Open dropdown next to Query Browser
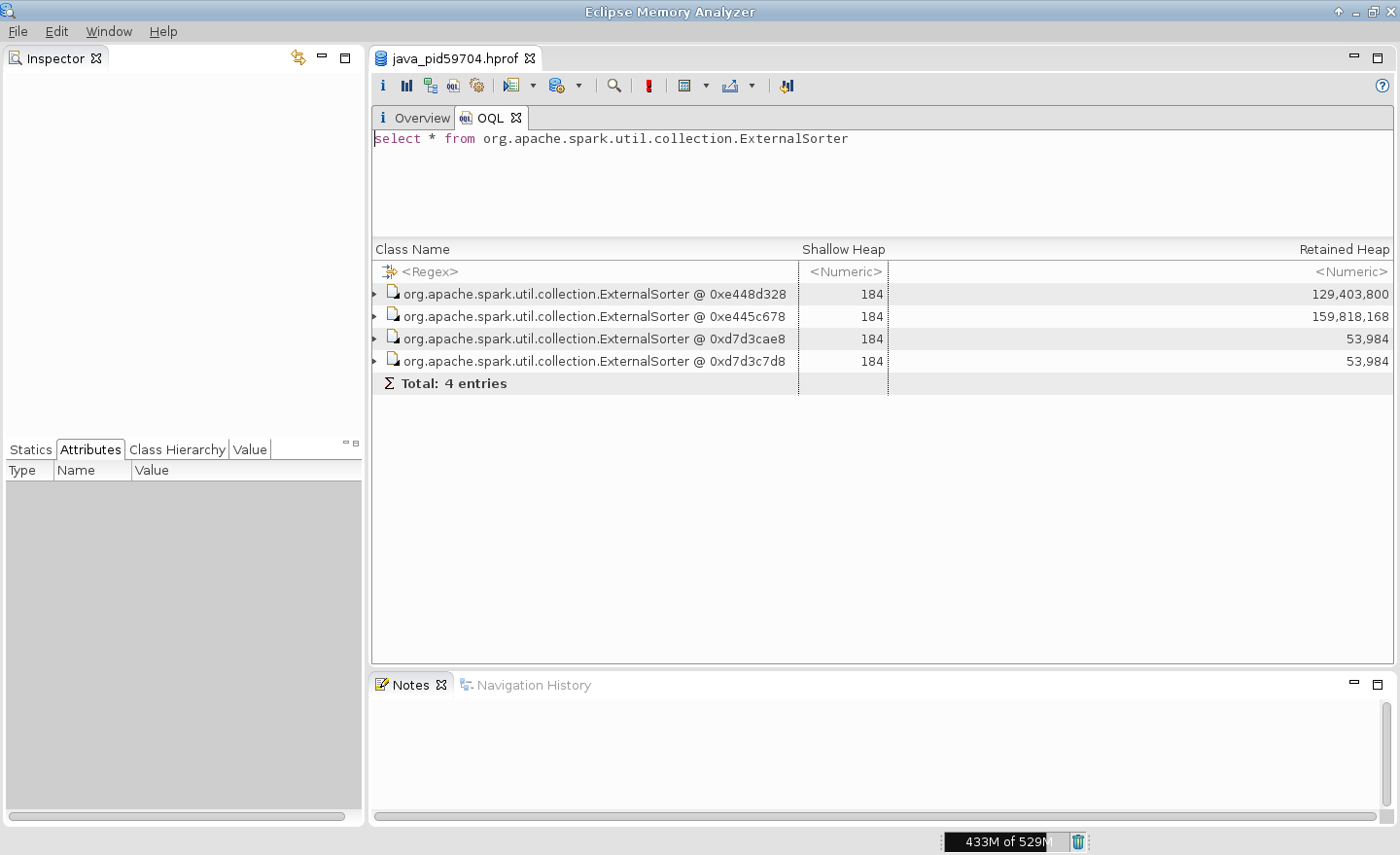The width and height of the screenshot is (1400, 855). (x=578, y=86)
